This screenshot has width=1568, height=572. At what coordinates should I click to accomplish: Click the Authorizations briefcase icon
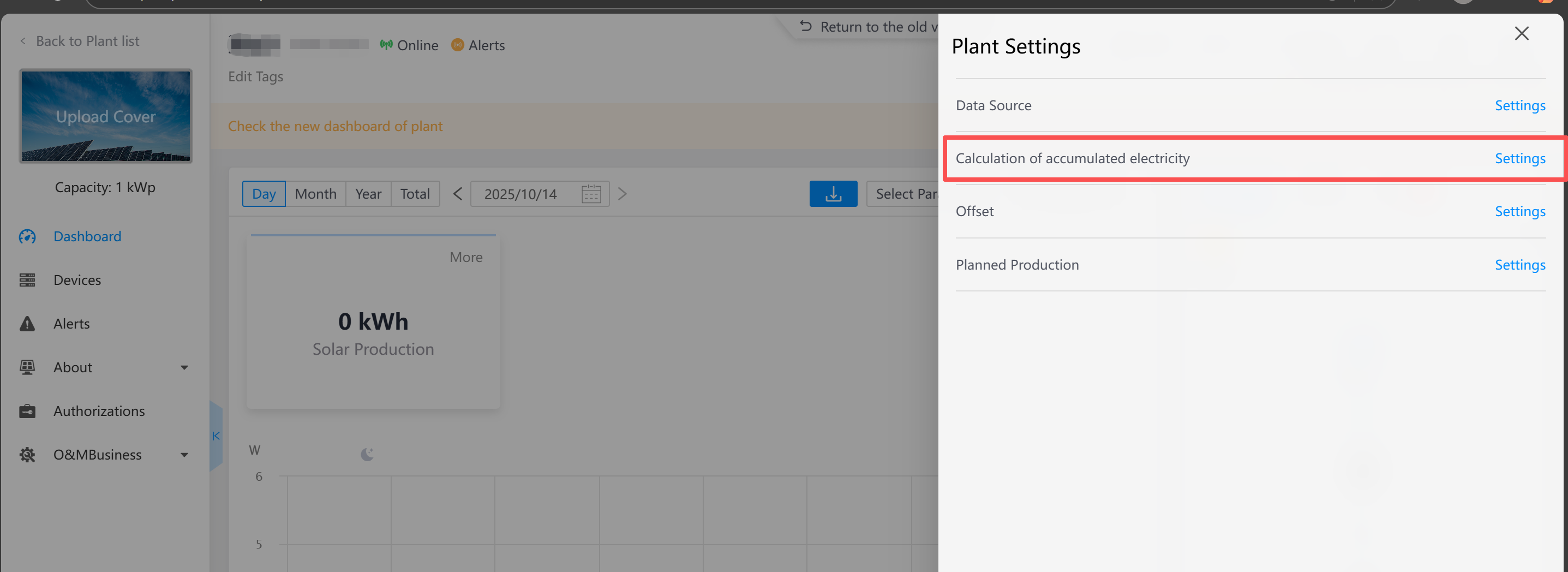pyautogui.click(x=27, y=411)
